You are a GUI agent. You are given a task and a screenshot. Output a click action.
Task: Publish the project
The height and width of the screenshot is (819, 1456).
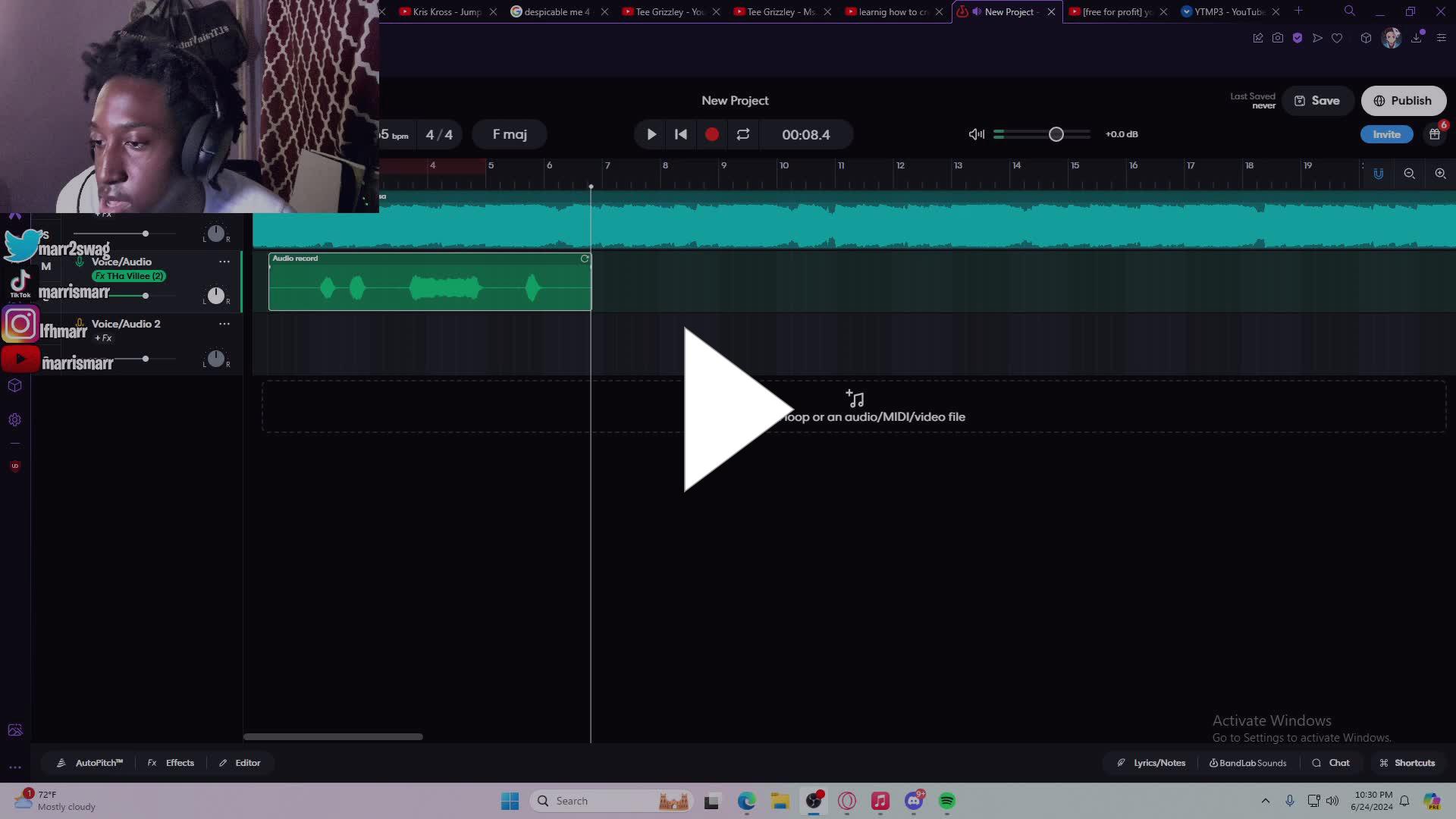tap(1404, 100)
